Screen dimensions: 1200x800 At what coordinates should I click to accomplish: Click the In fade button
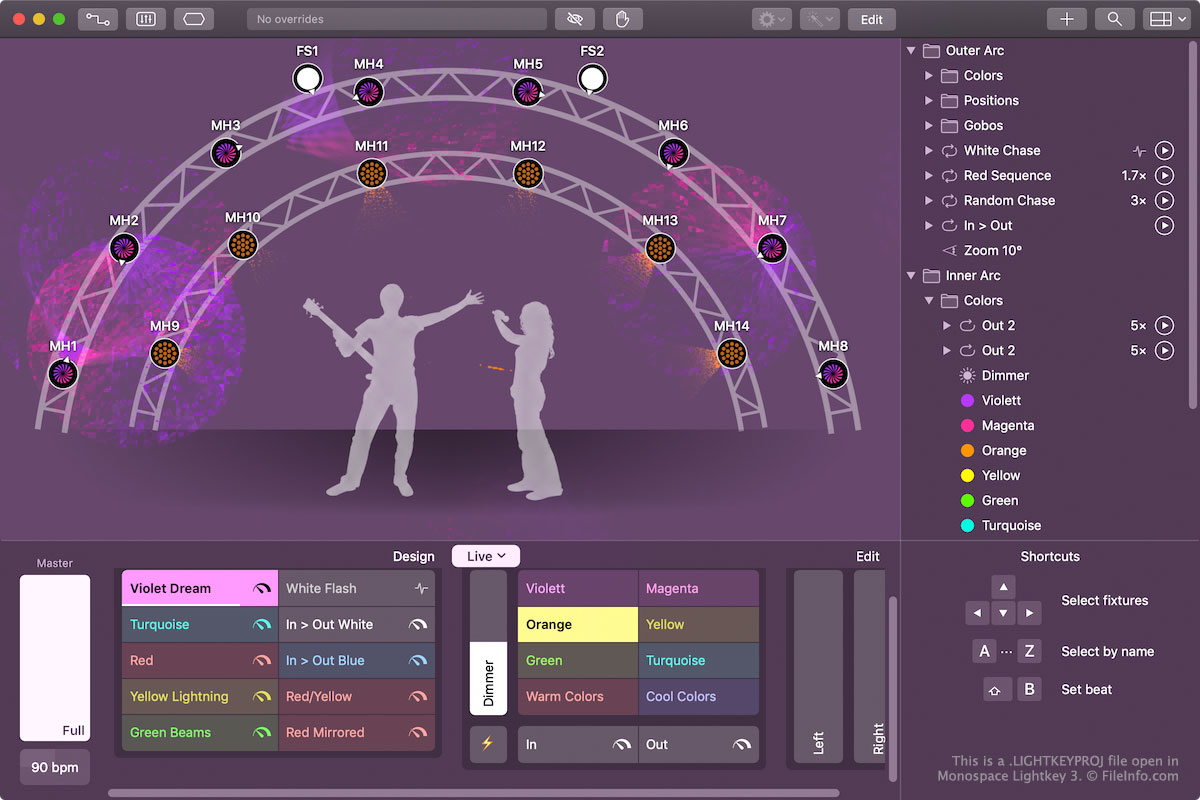[x=578, y=744]
